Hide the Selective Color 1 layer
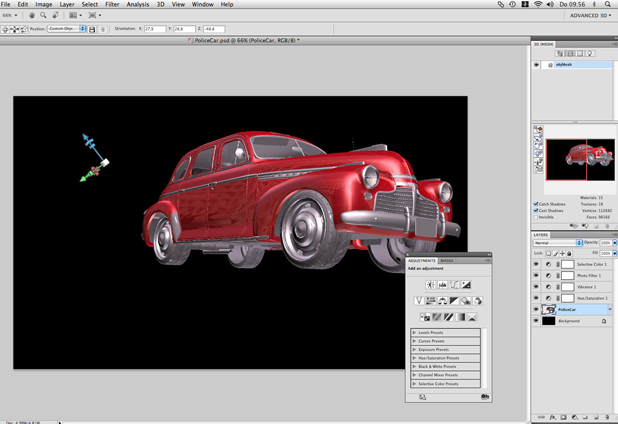The height and width of the screenshot is (424, 618). pyautogui.click(x=536, y=264)
